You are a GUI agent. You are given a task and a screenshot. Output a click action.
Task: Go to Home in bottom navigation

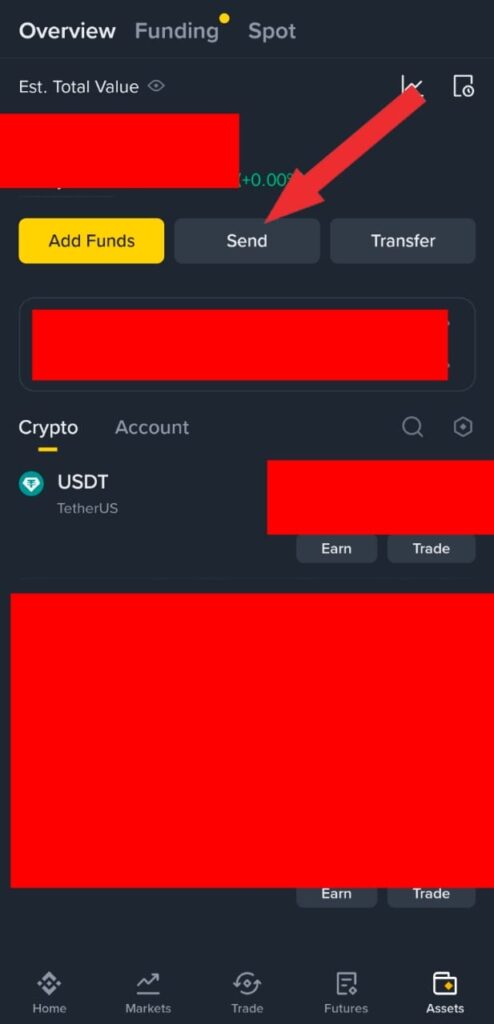50,993
